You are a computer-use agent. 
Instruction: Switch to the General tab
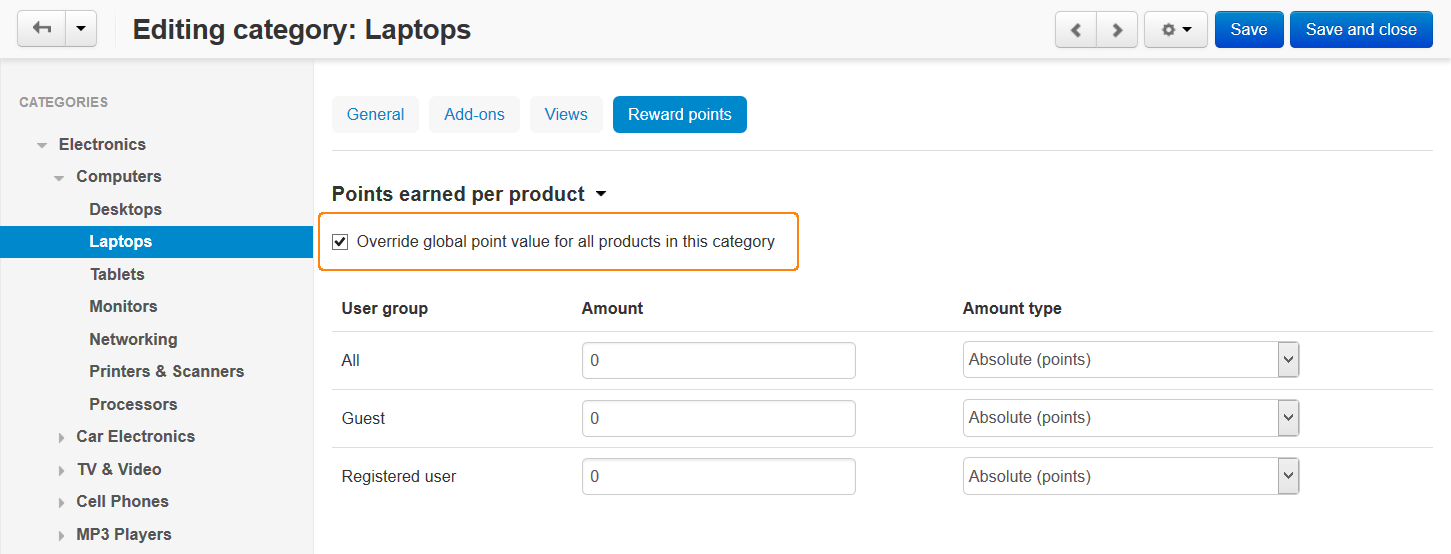coord(375,114)
